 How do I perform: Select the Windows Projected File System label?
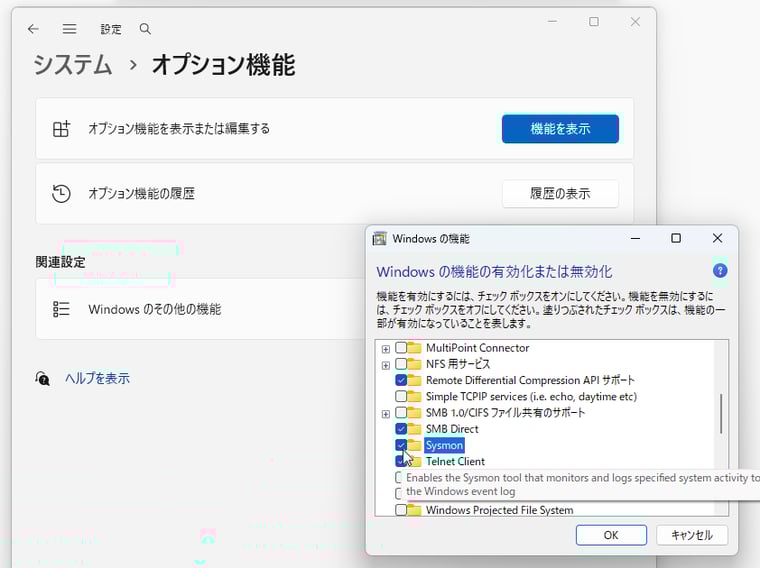click(x=499, y=510)
